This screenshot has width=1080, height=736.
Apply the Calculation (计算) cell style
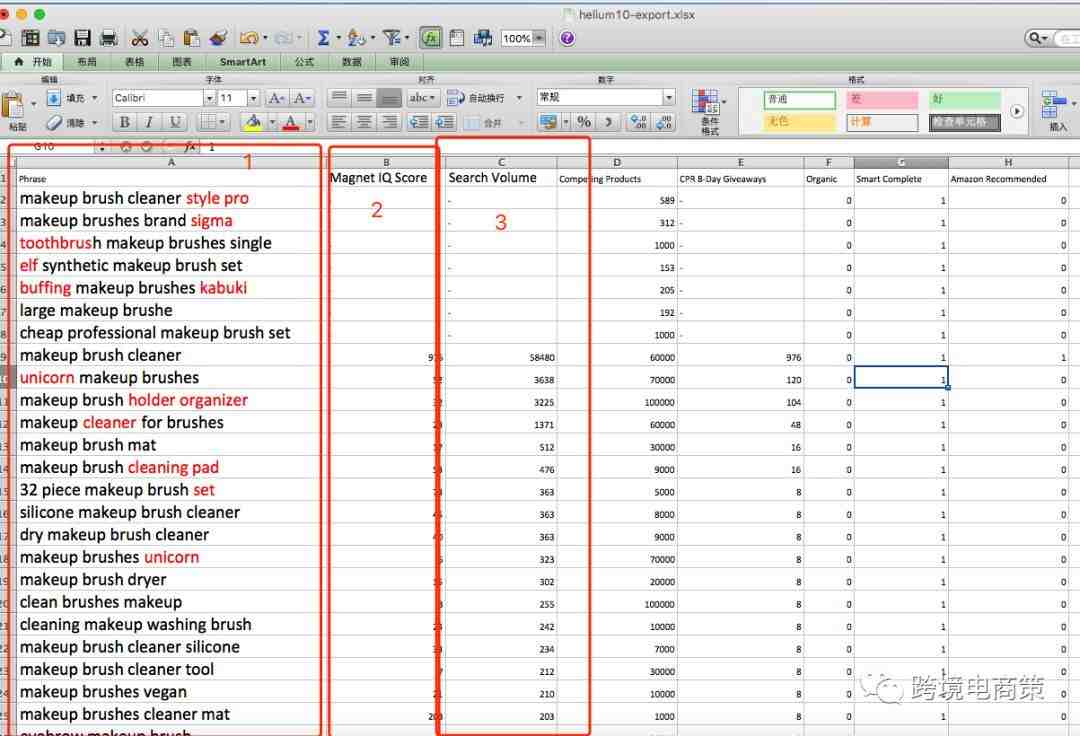click(x=882, y=122)
